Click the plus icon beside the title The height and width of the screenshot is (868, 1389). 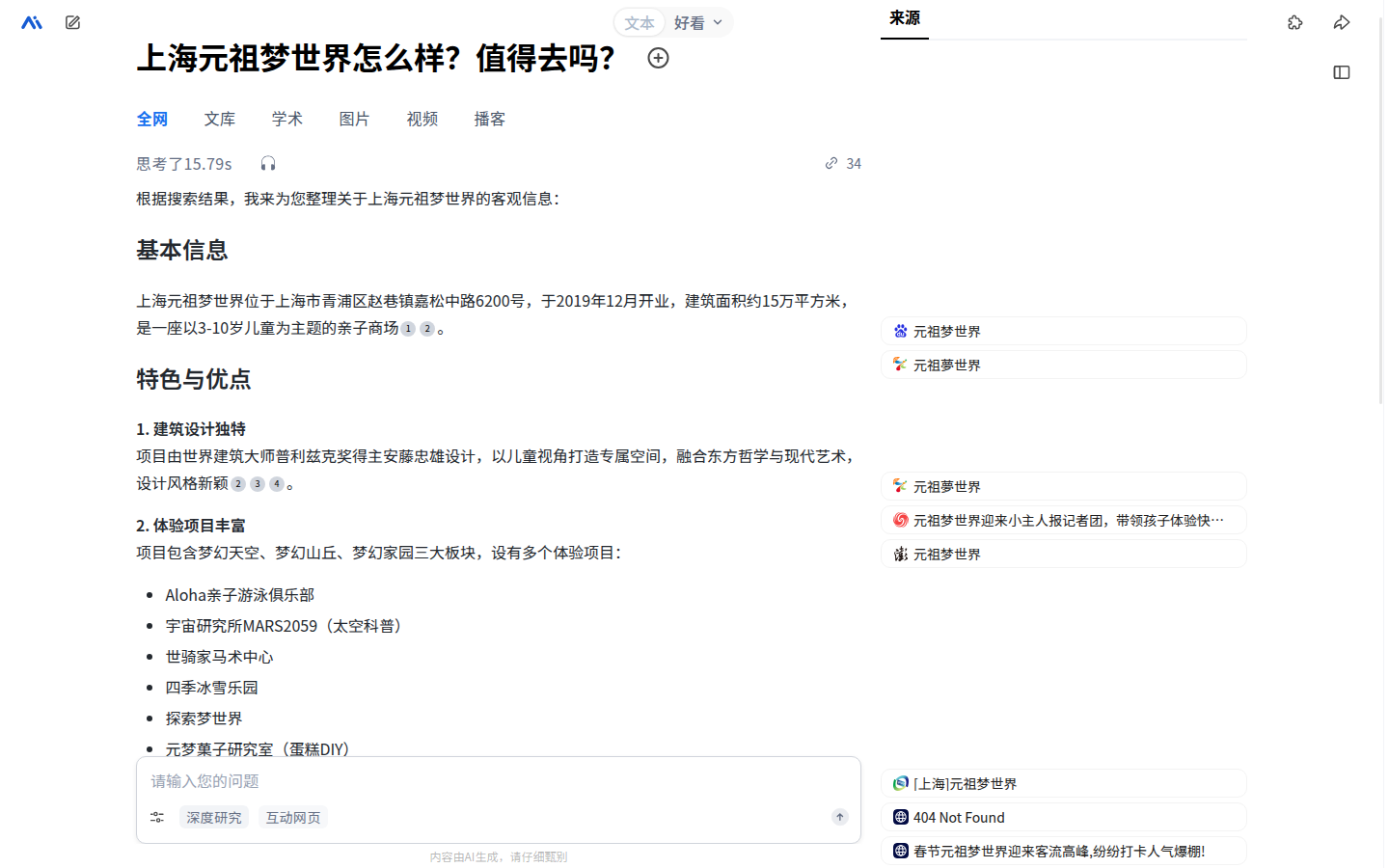(x=658, y=58)
